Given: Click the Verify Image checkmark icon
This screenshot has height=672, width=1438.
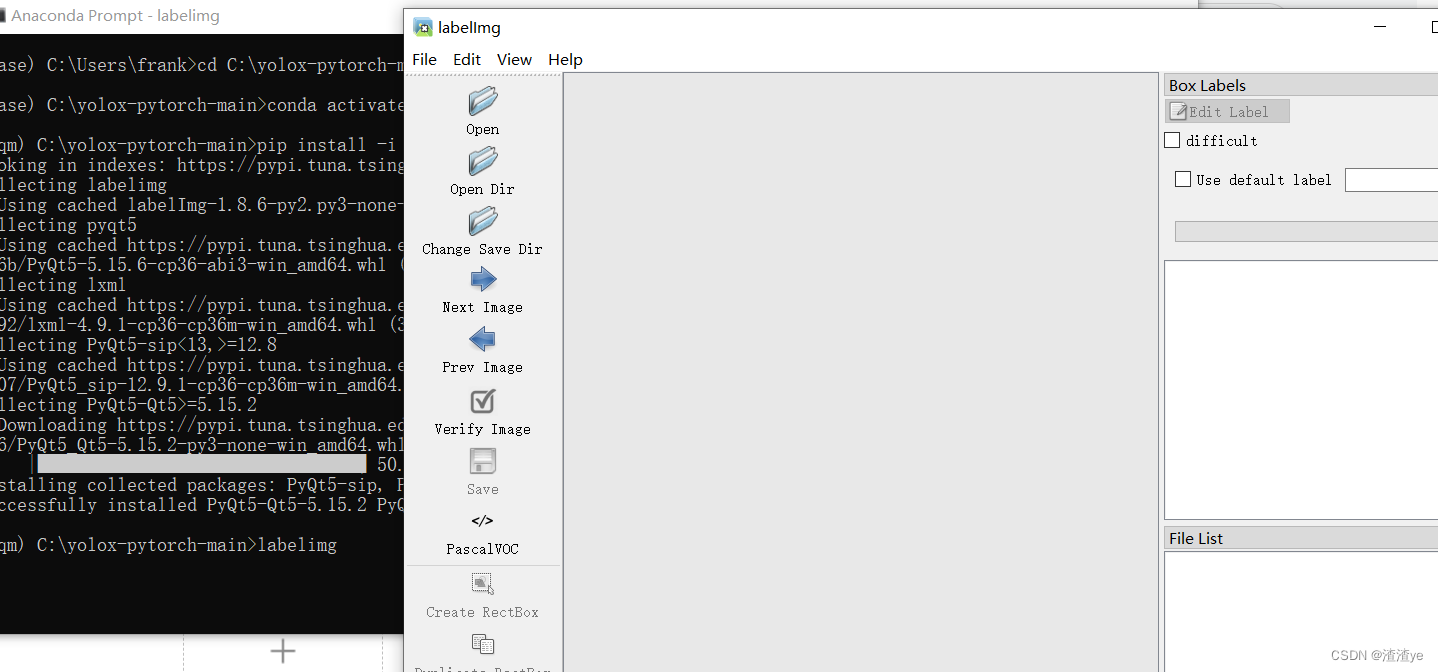Looking at the screenshot, I should click(x=483, y=401).
